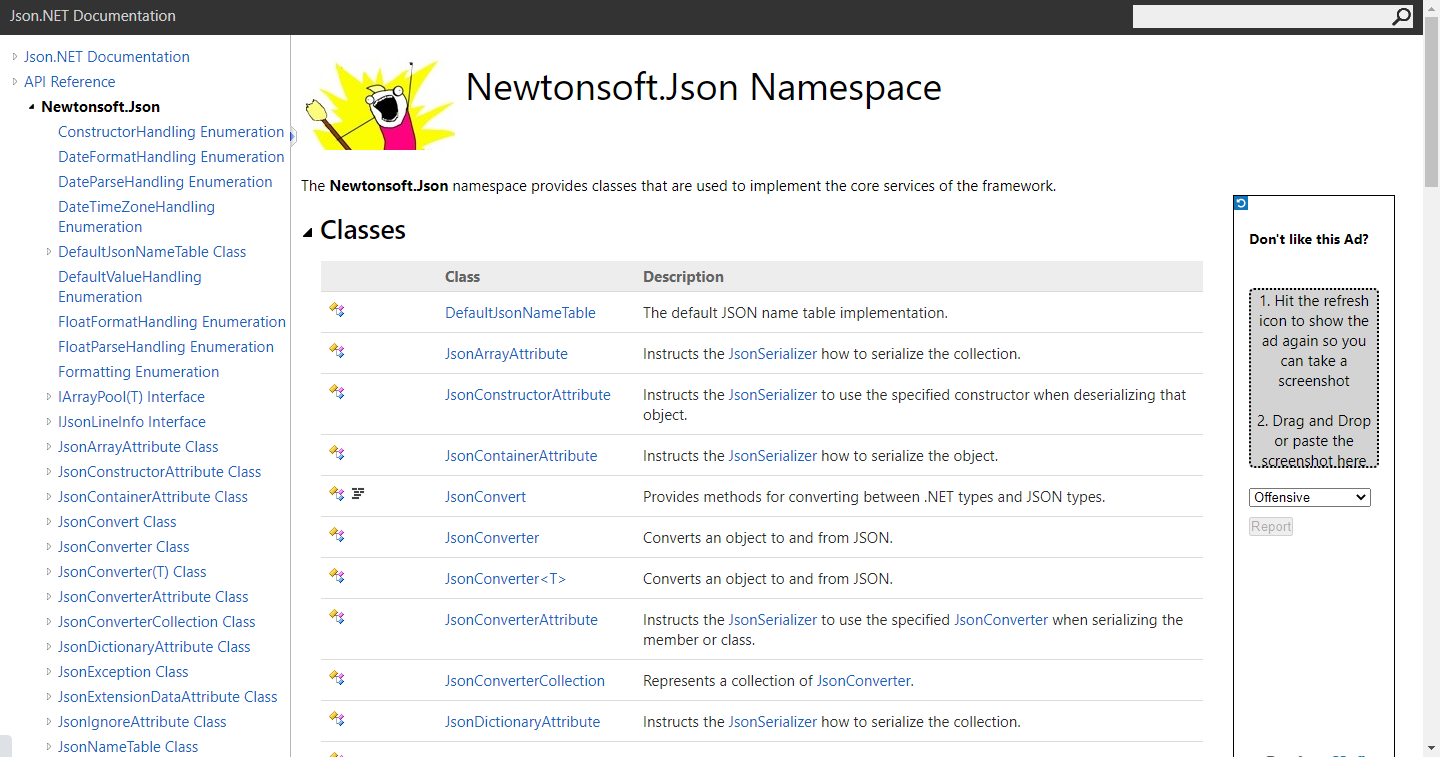Click the Json.NET Documentation header title
Image resolution: width=1440 pixels, height=757 pixels.
93,16
